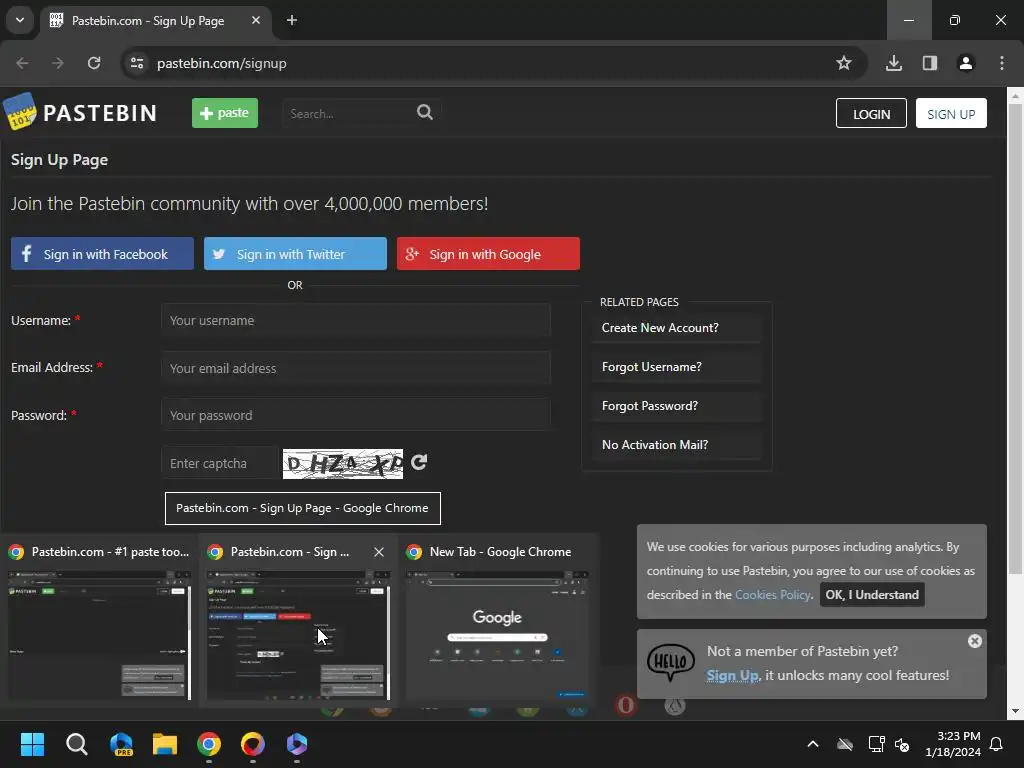Follow the Sign Up link in hello popup
This screenshot has height=768, width=1024.
click(x=733, y=675)
